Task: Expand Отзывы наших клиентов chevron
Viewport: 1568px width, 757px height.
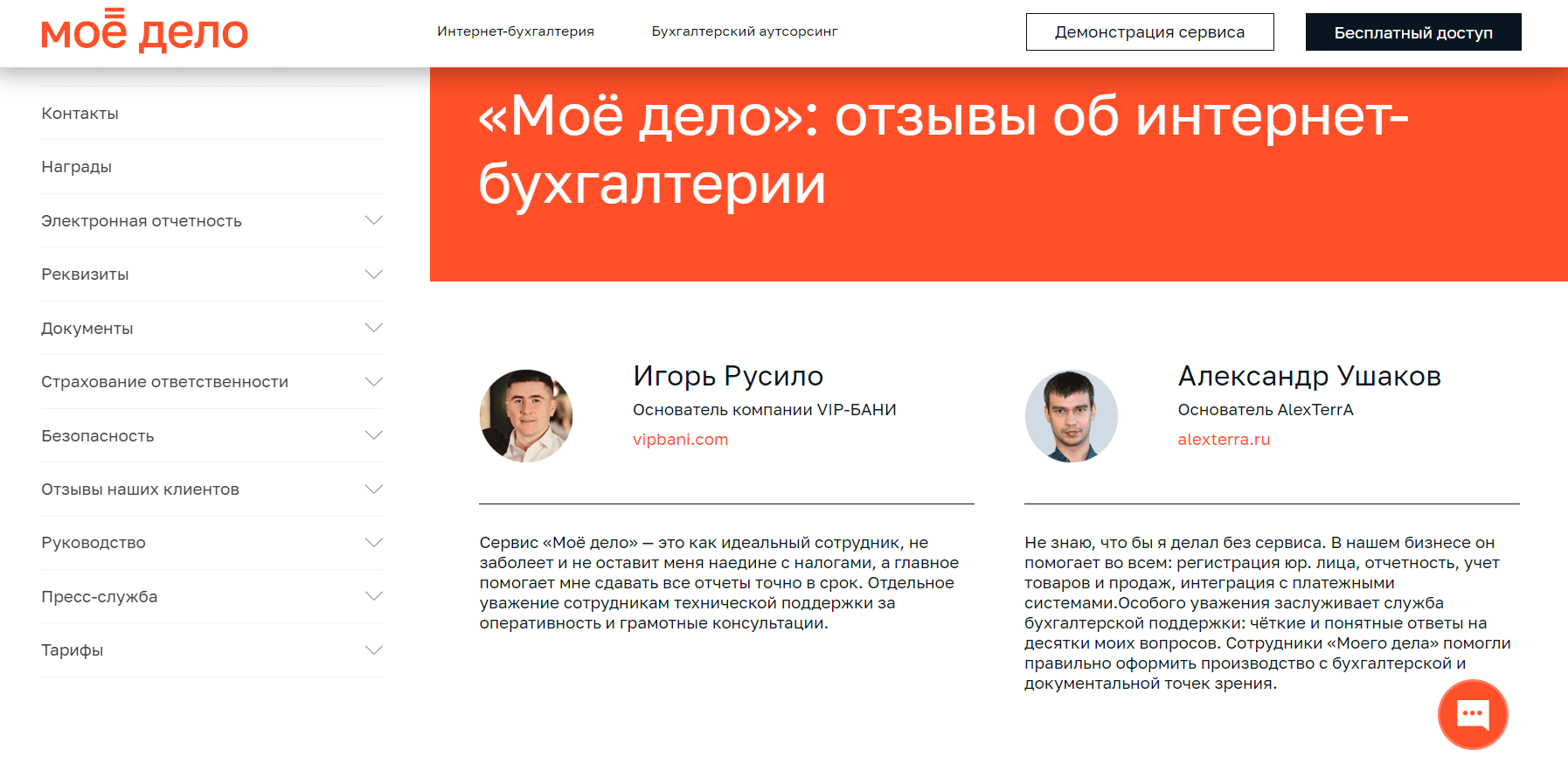Action: coord(374,490)
